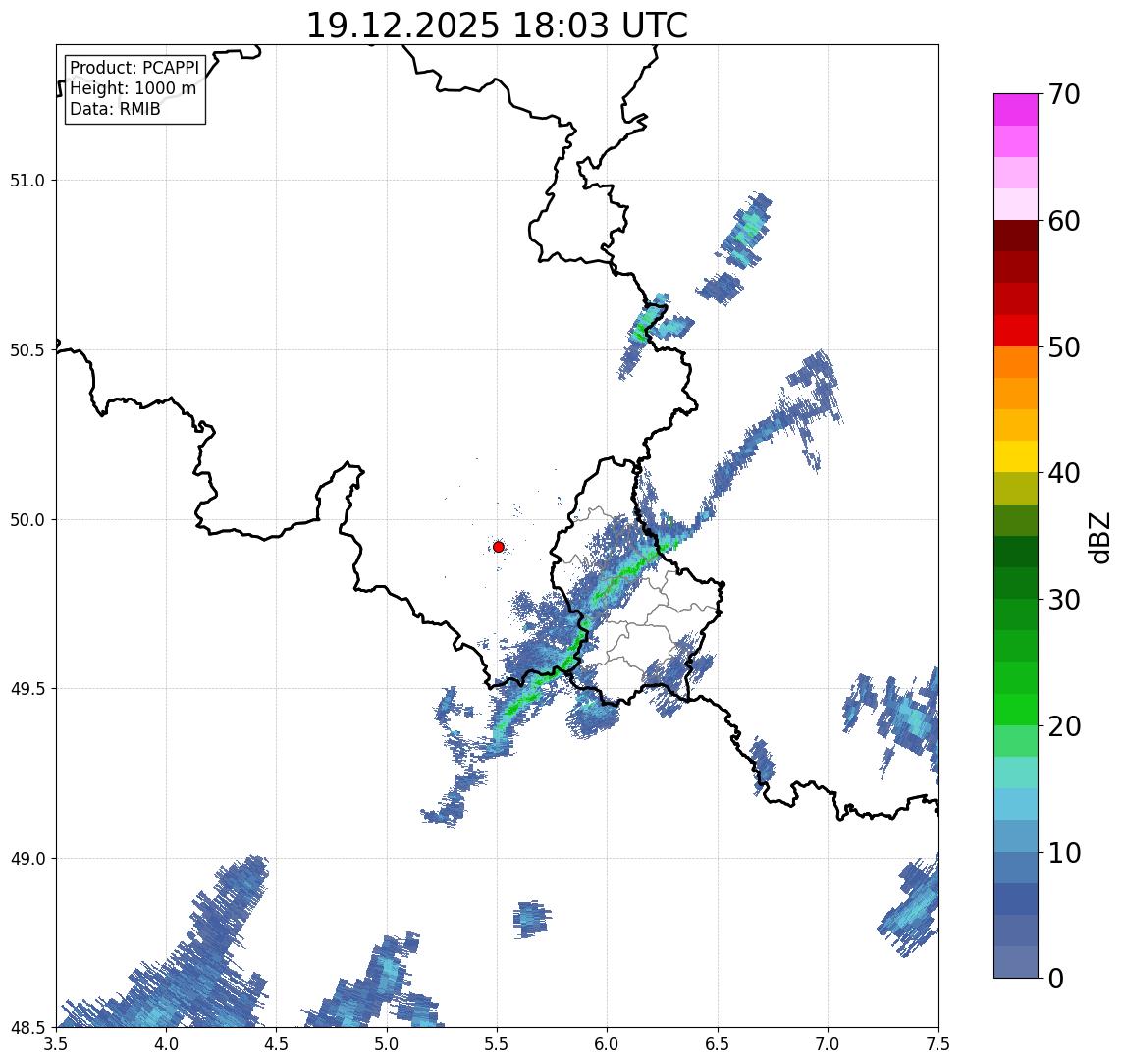
Task: Click the longitude axis label '7.5'
Action: [x=938, y=1044]
